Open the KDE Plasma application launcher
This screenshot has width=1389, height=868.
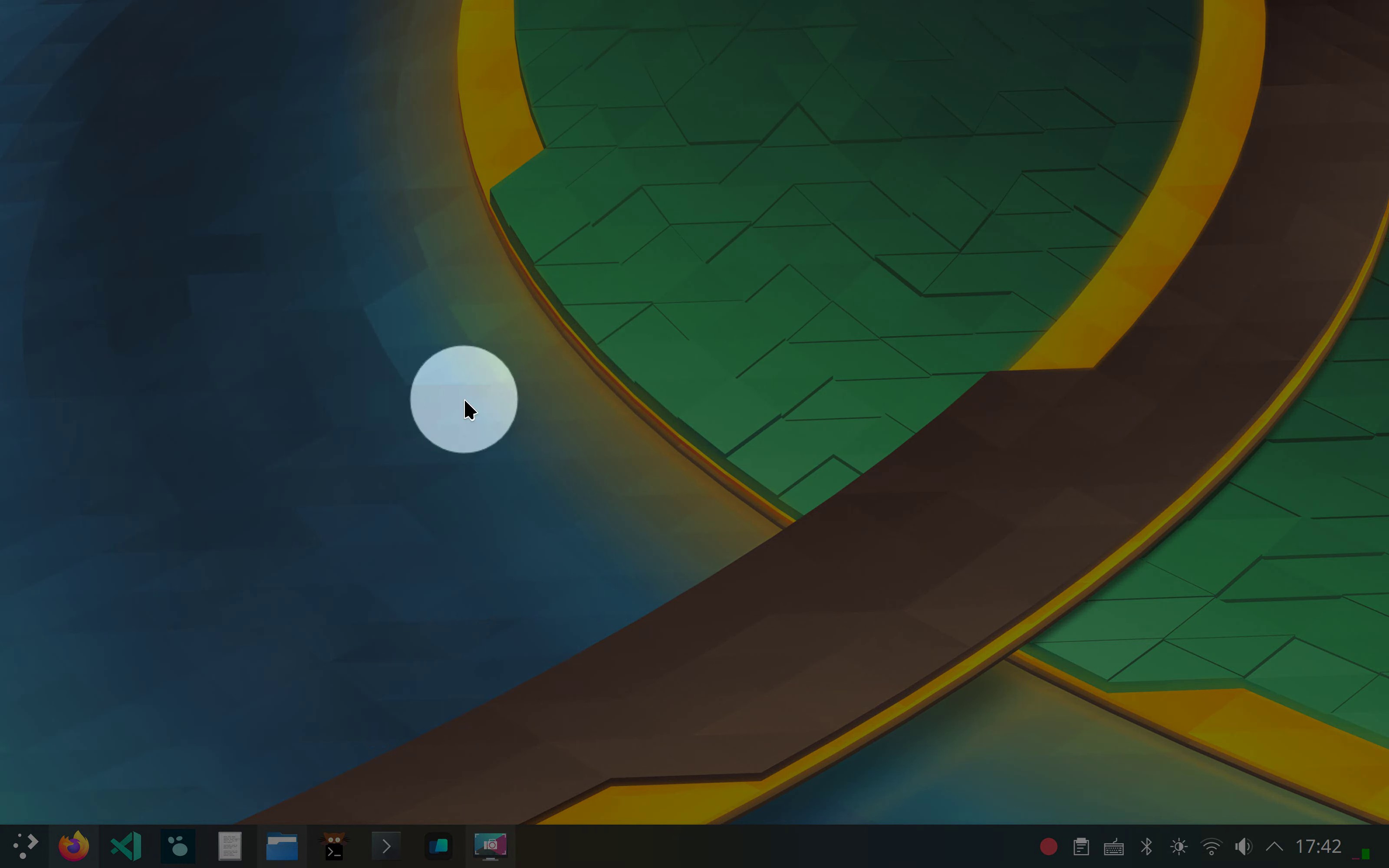(x=25, y=846)
